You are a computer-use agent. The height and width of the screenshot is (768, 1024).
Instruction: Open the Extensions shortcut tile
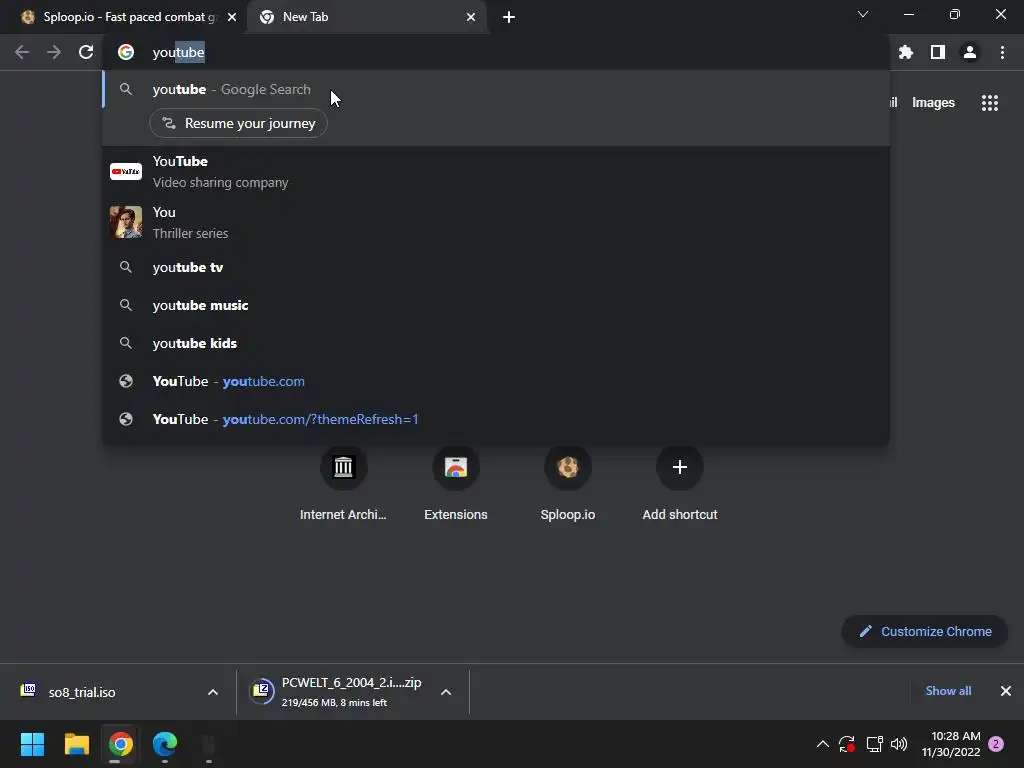coord(456,484)
